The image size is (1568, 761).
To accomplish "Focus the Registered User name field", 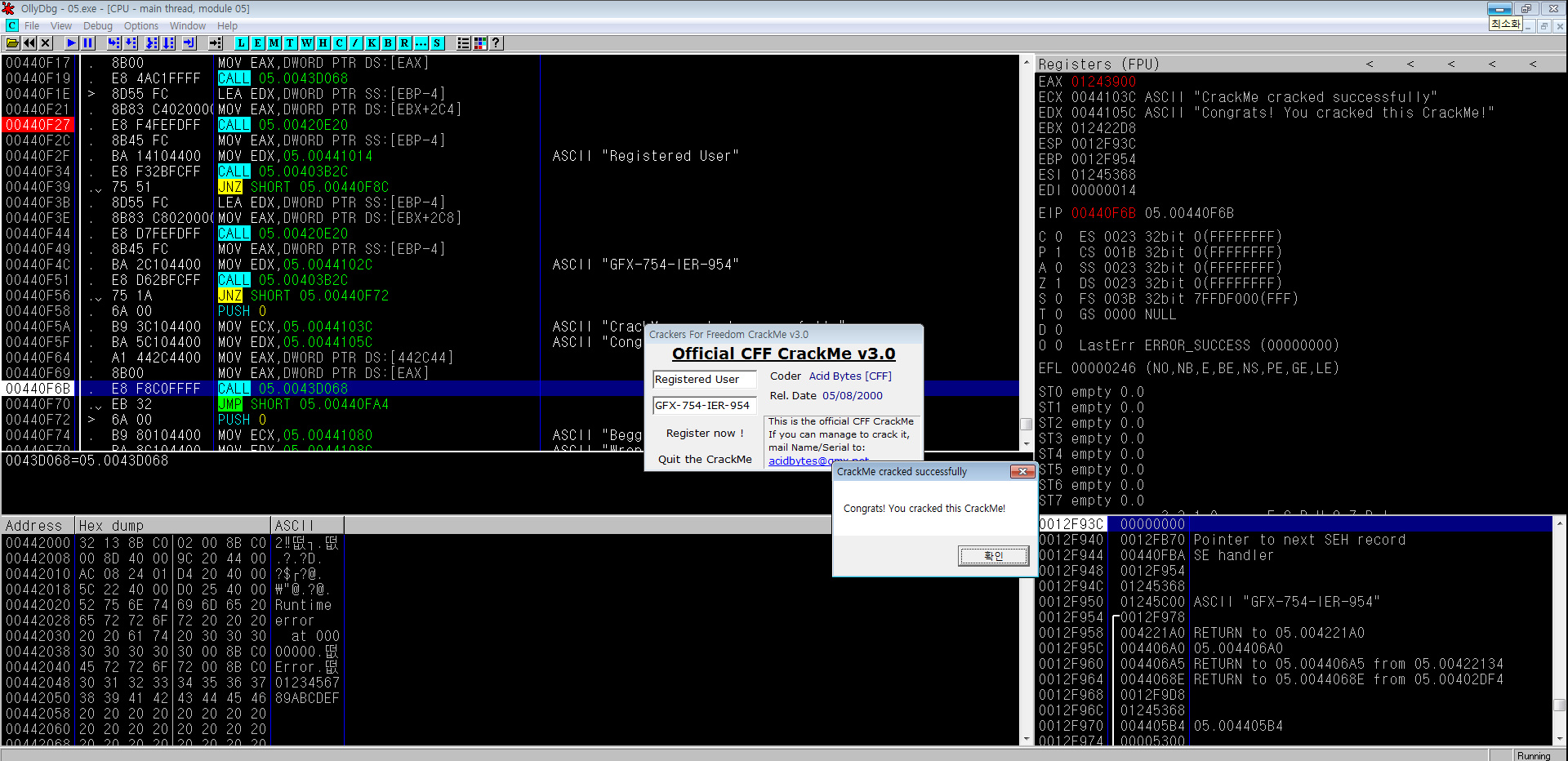I will pyautogui.click(x=704, y=380).
